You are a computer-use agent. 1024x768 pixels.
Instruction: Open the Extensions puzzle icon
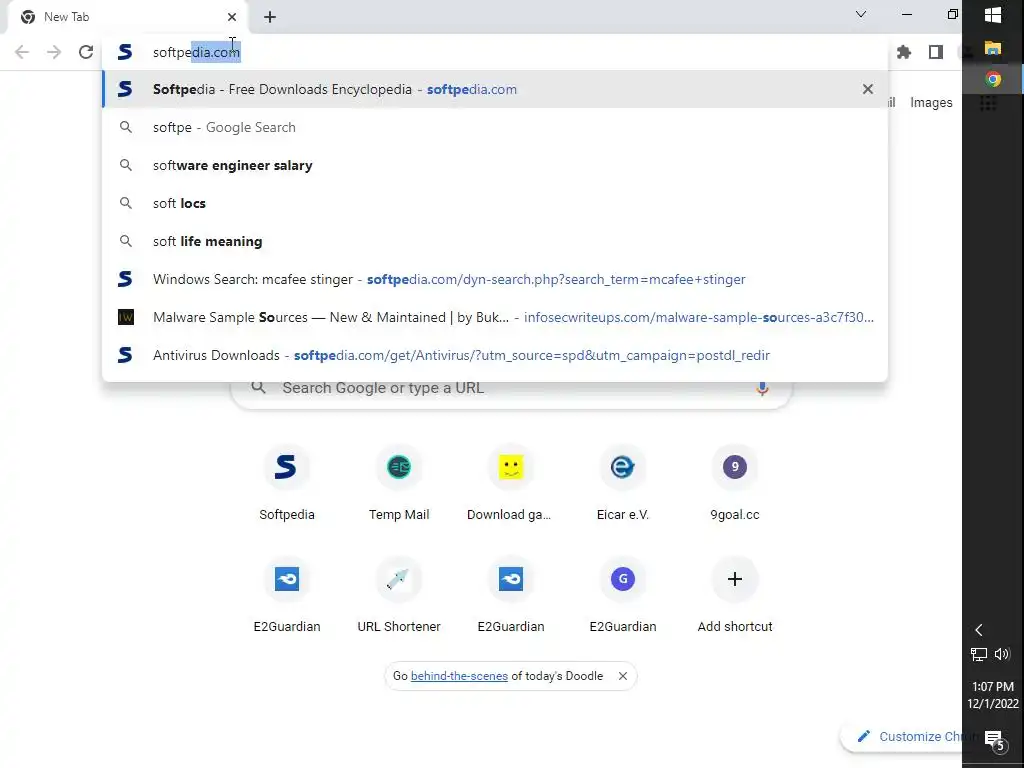(904, 52)
